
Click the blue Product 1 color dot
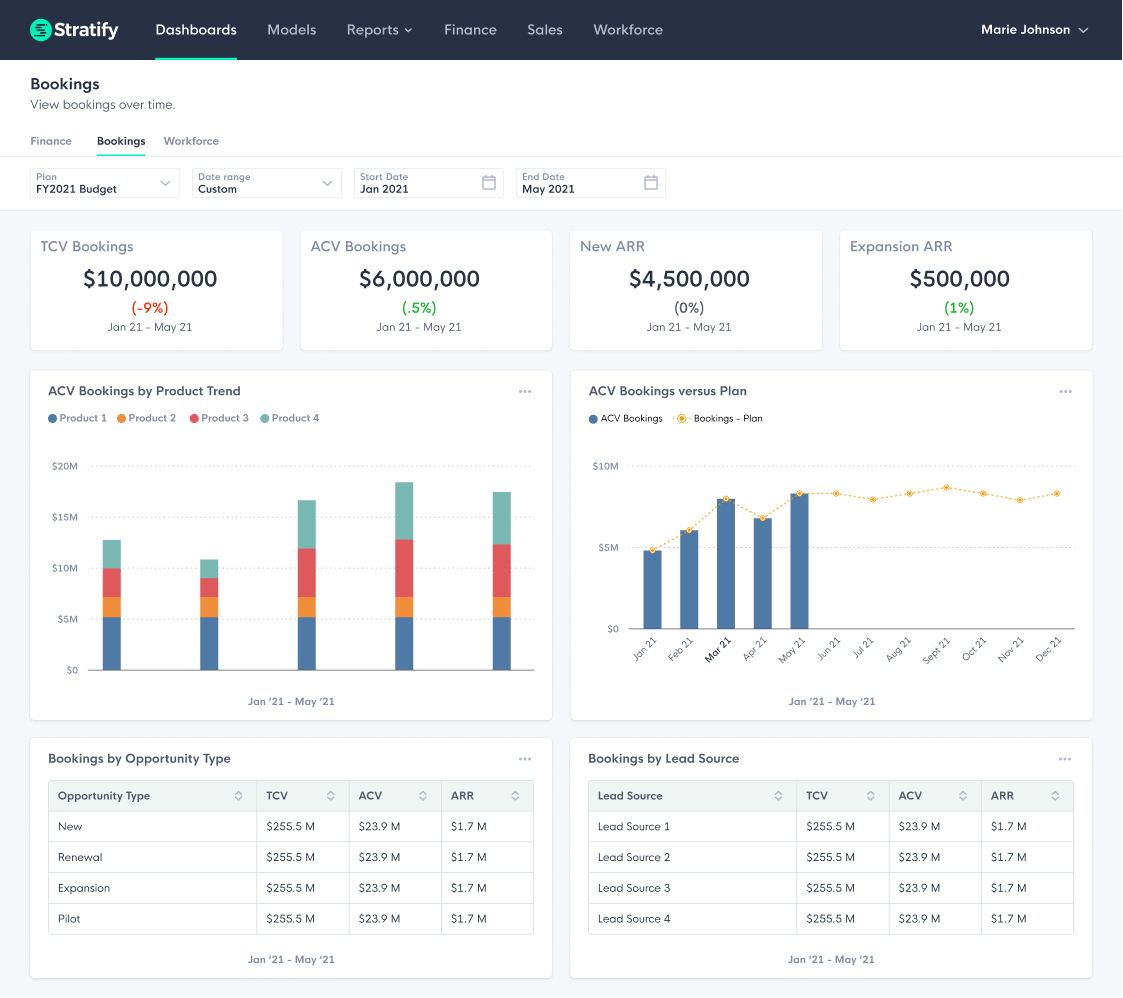coord(53,418)
